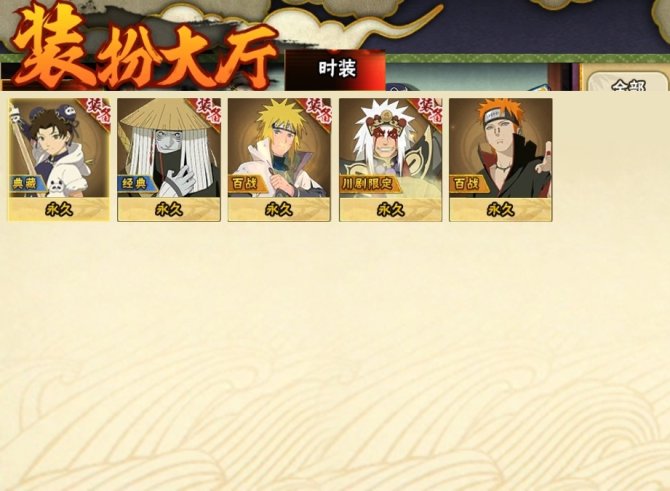Click 百战 badge on the blond-haired card
This screenshot has width=670, height=491.
click(x=247, y=184)
